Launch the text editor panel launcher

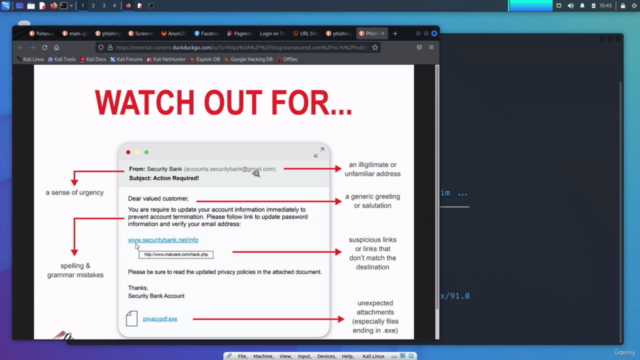pyautogui.click(x=42, y=6)
